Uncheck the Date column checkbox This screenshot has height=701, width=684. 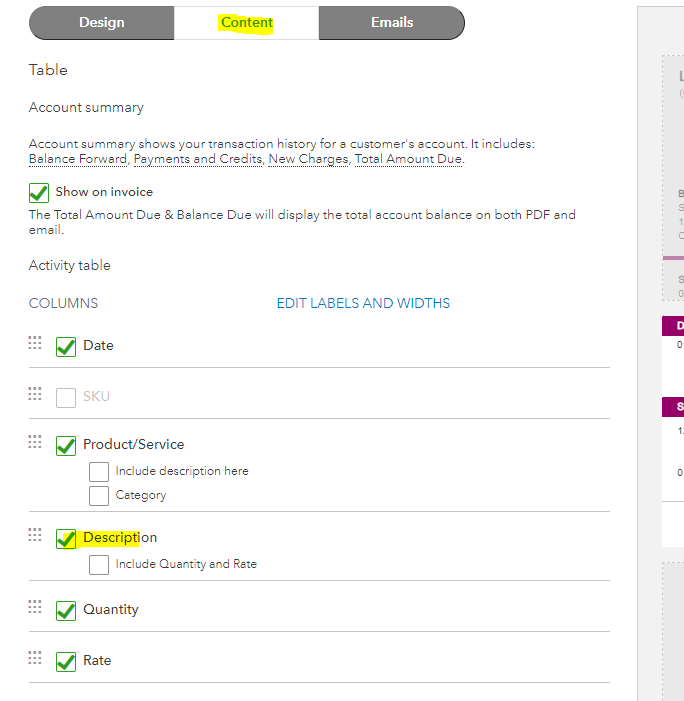[x=66, y=346]
